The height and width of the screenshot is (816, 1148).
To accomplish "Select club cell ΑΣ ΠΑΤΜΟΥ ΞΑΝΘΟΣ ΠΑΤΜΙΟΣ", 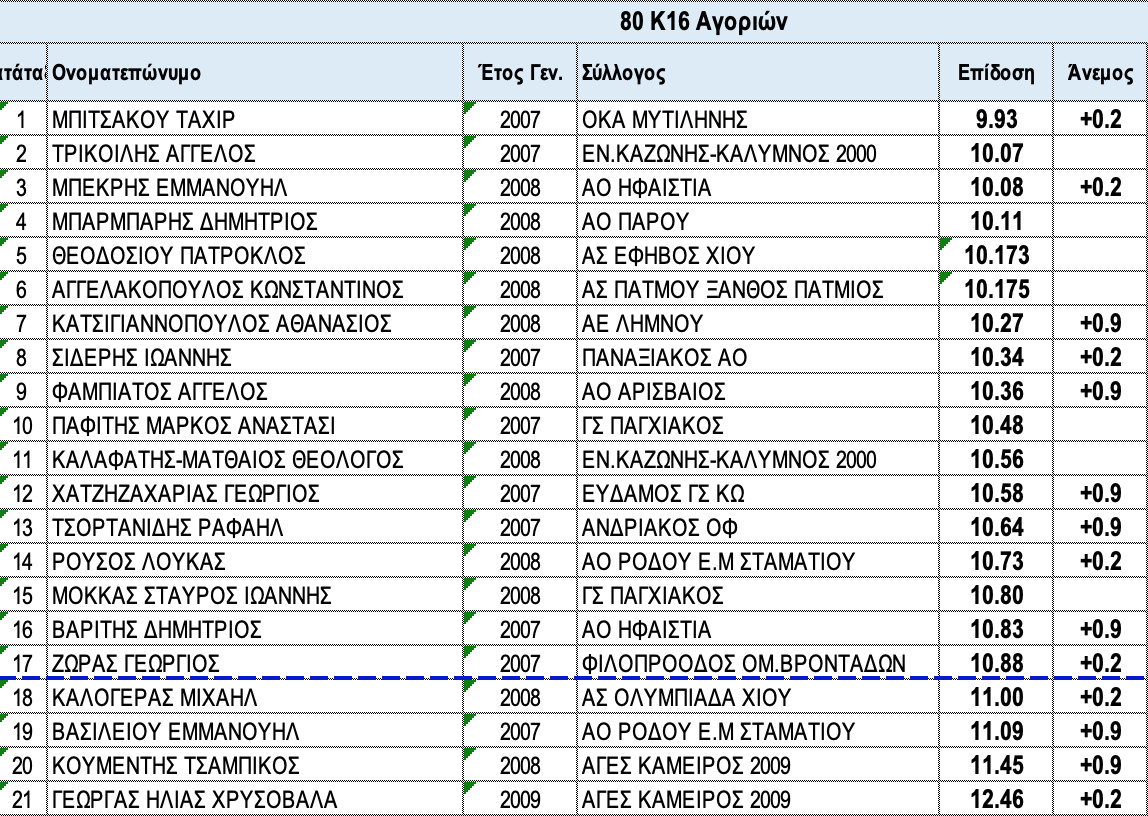I will (x=733, y=290).
